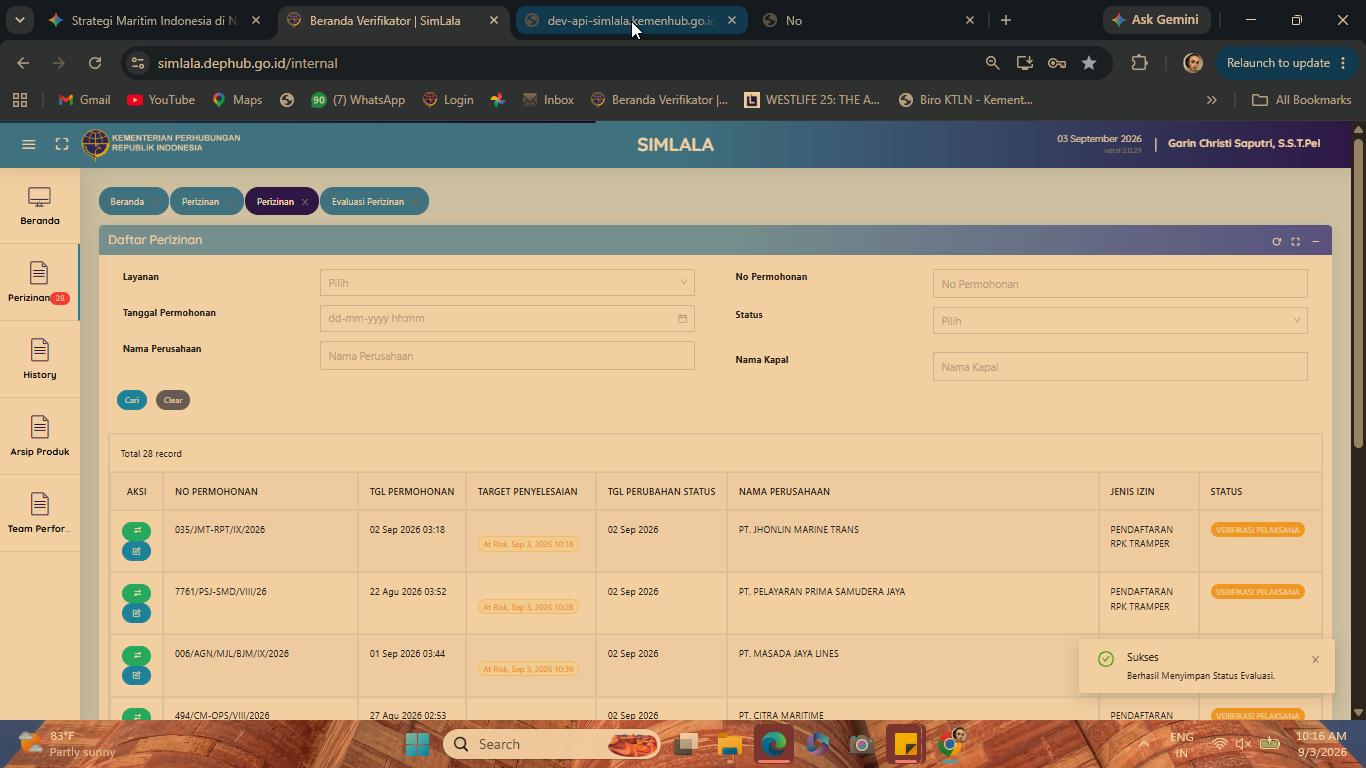Open Chrome bookmark star icon
This screenshot has width=1366, height=768.
(x=1089, y=63)
